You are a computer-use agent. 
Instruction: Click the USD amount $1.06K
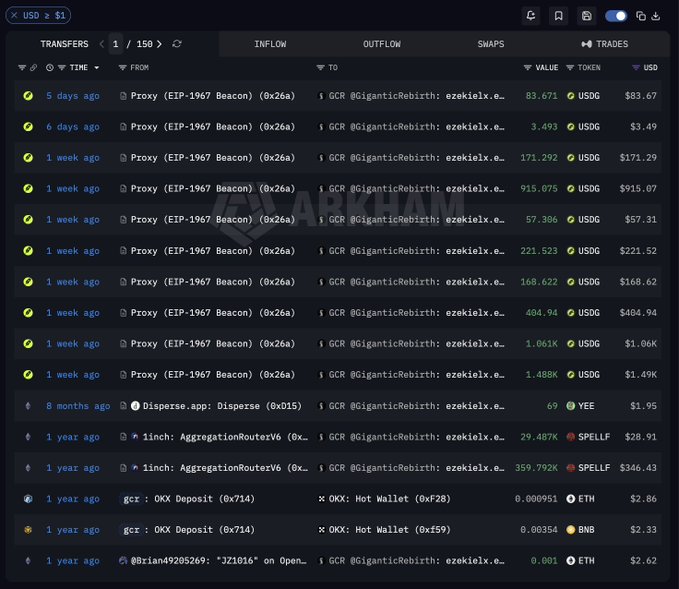(x=640, y=344)
